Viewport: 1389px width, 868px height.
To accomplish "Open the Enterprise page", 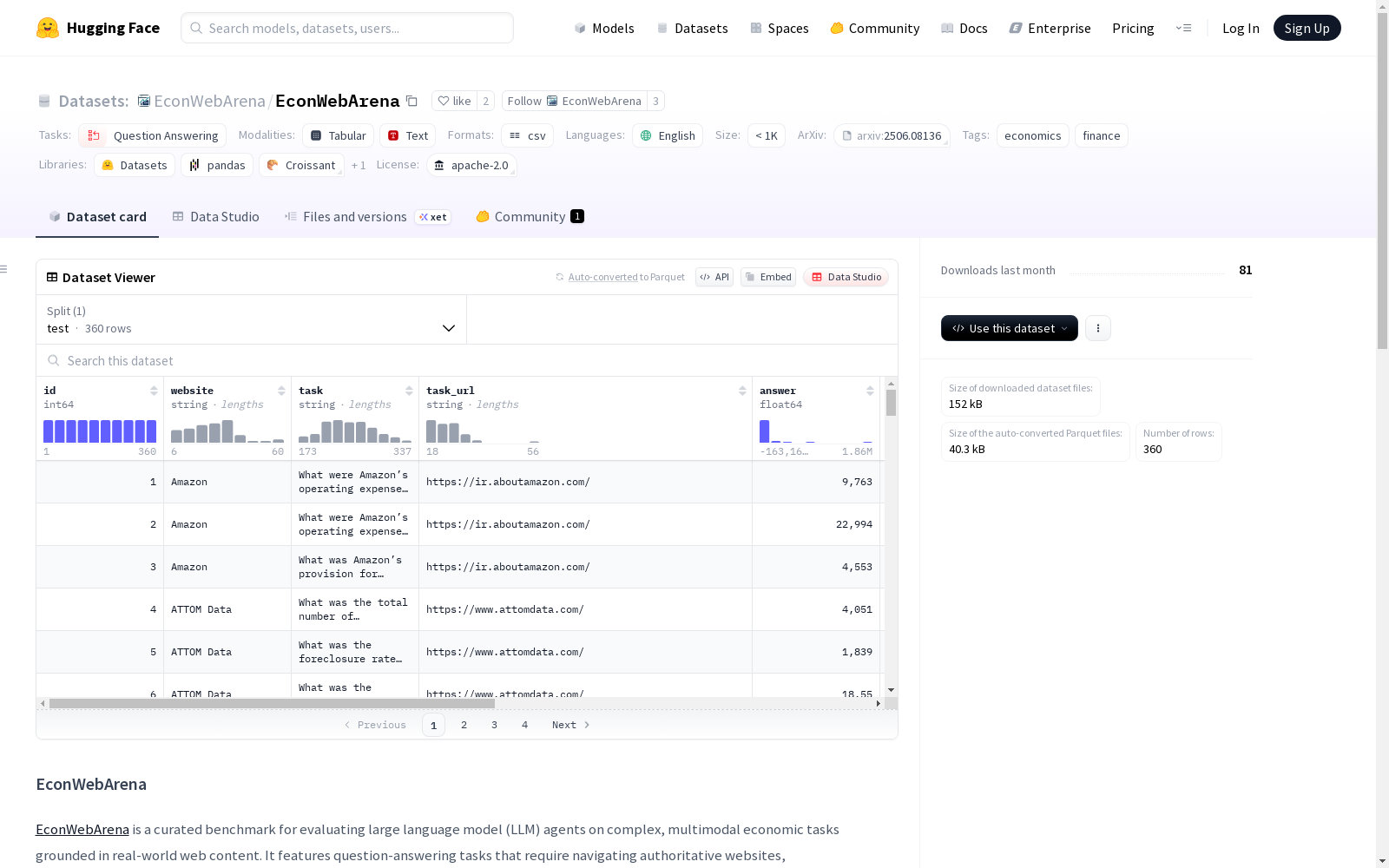I will pos(1050,29).
